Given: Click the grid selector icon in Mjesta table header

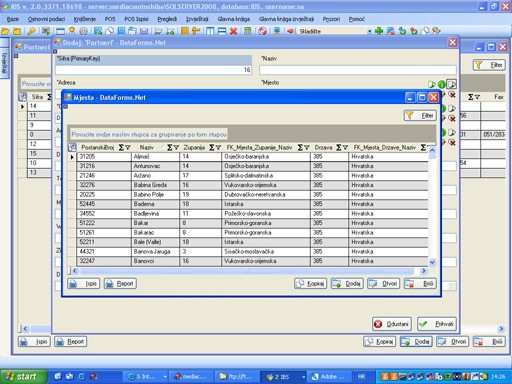Looking at the screenshot, I should 72,147.
